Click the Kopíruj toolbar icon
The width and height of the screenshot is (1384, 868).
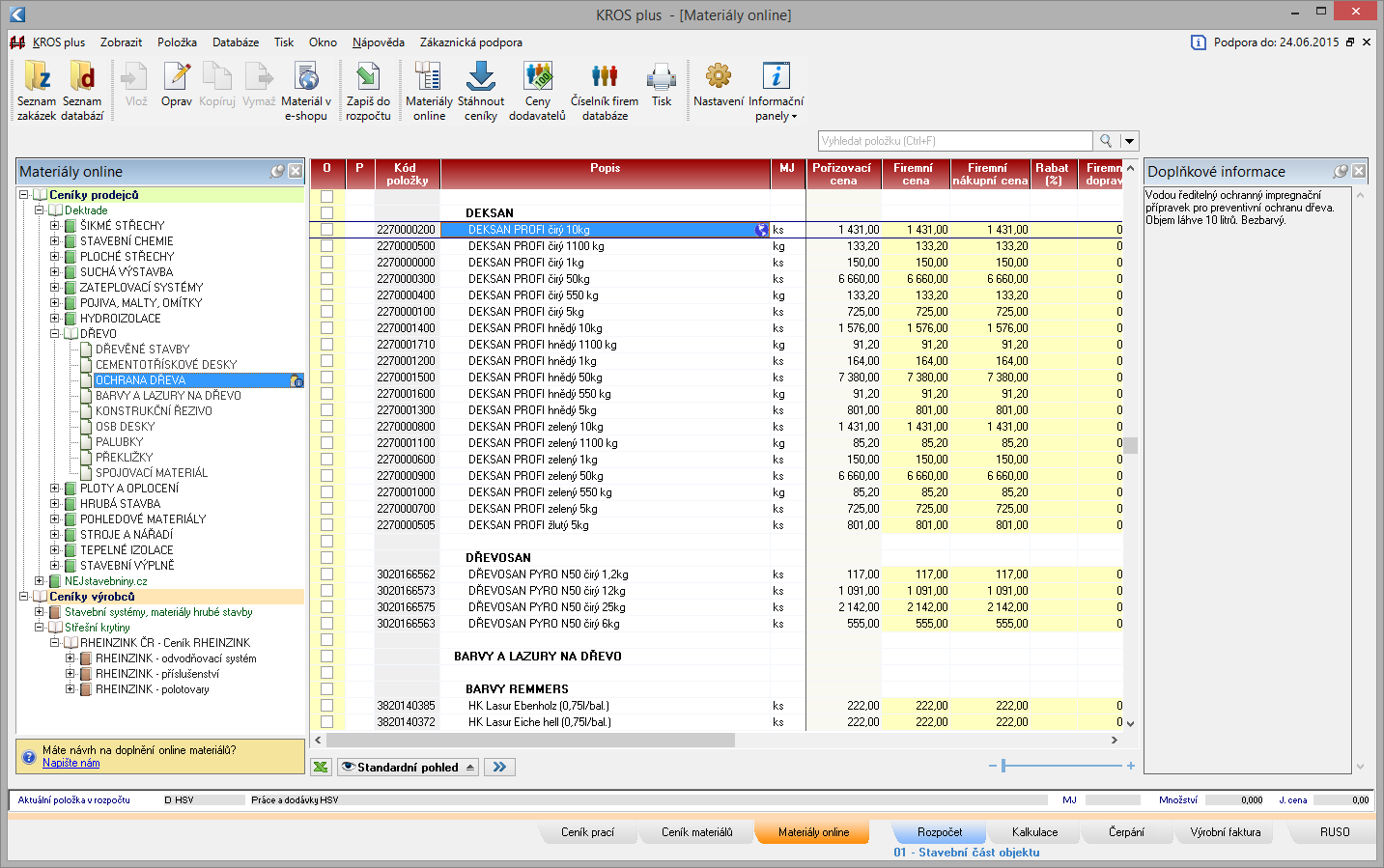(x=217, y=84)
